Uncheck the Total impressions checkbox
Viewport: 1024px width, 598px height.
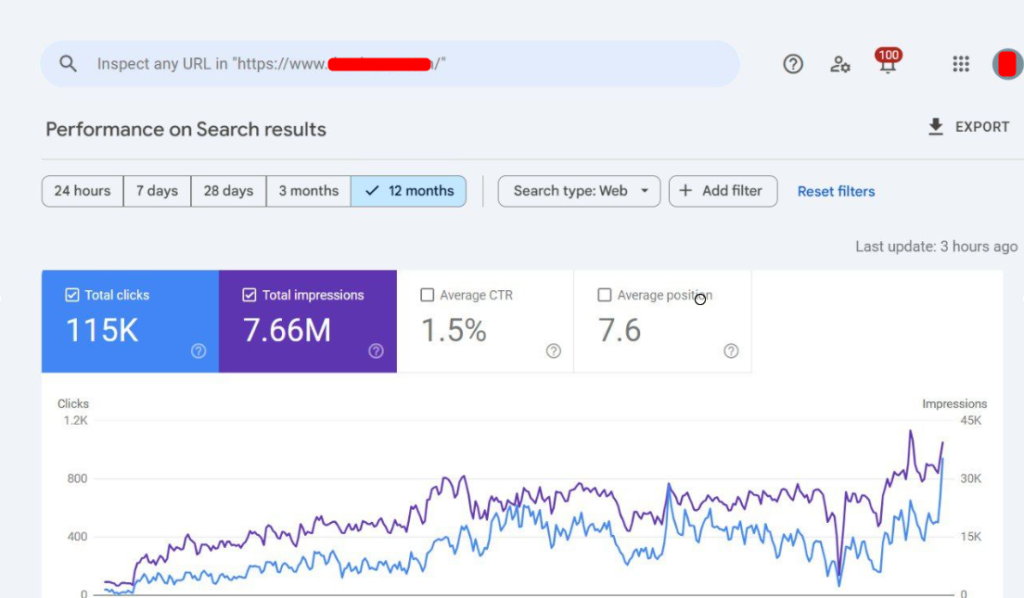[x=251, y=294]
